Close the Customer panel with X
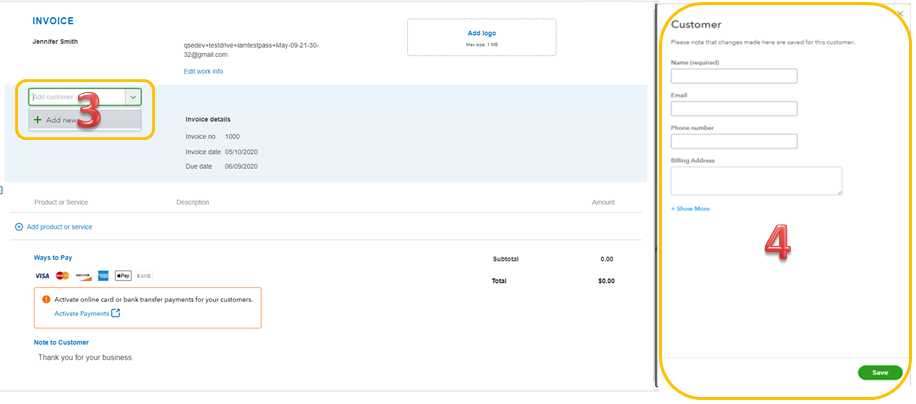Image resolution: width=916 pixels, height=404 pixels. coord(900,13)
